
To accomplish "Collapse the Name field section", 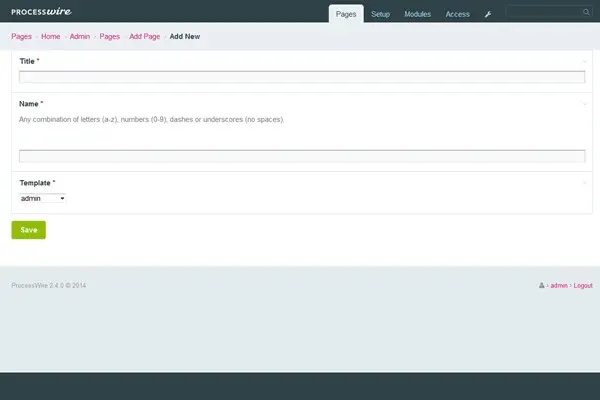I will [584, 102].
